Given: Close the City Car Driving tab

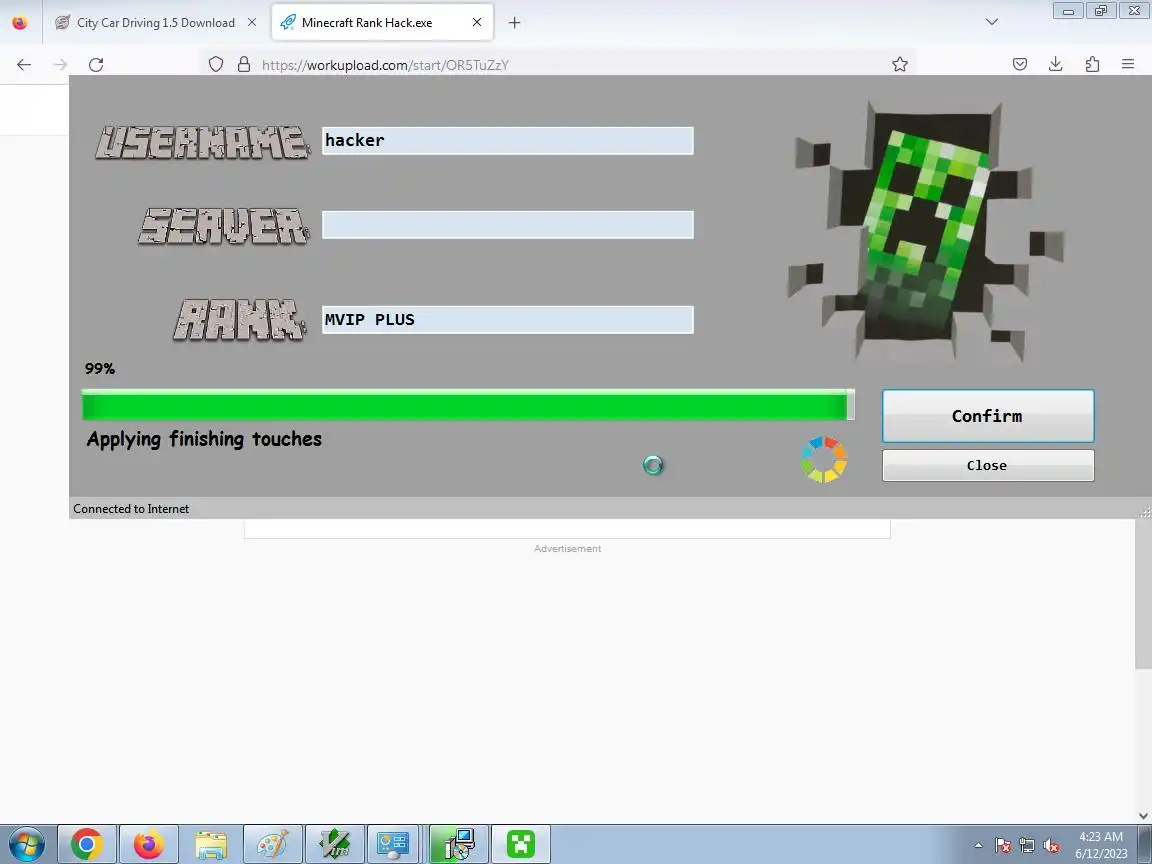Looking at the screenshot, I should [x=252, y=23].
